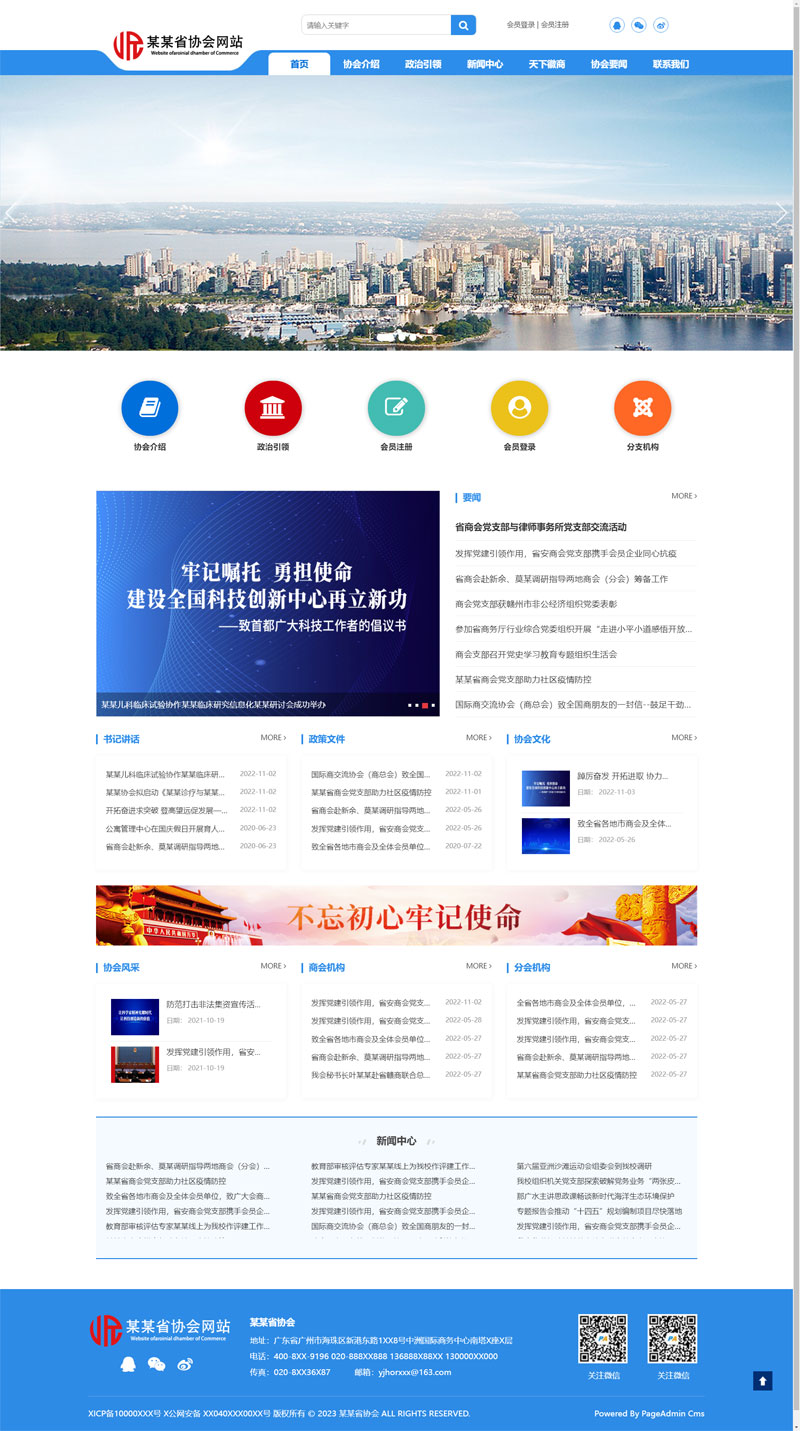Open article 我会秘书长叶某某赴省赣商联合总
The height and width of the screenshot is (1431, 800).
pyautogui.click(x=371, y=1075)
